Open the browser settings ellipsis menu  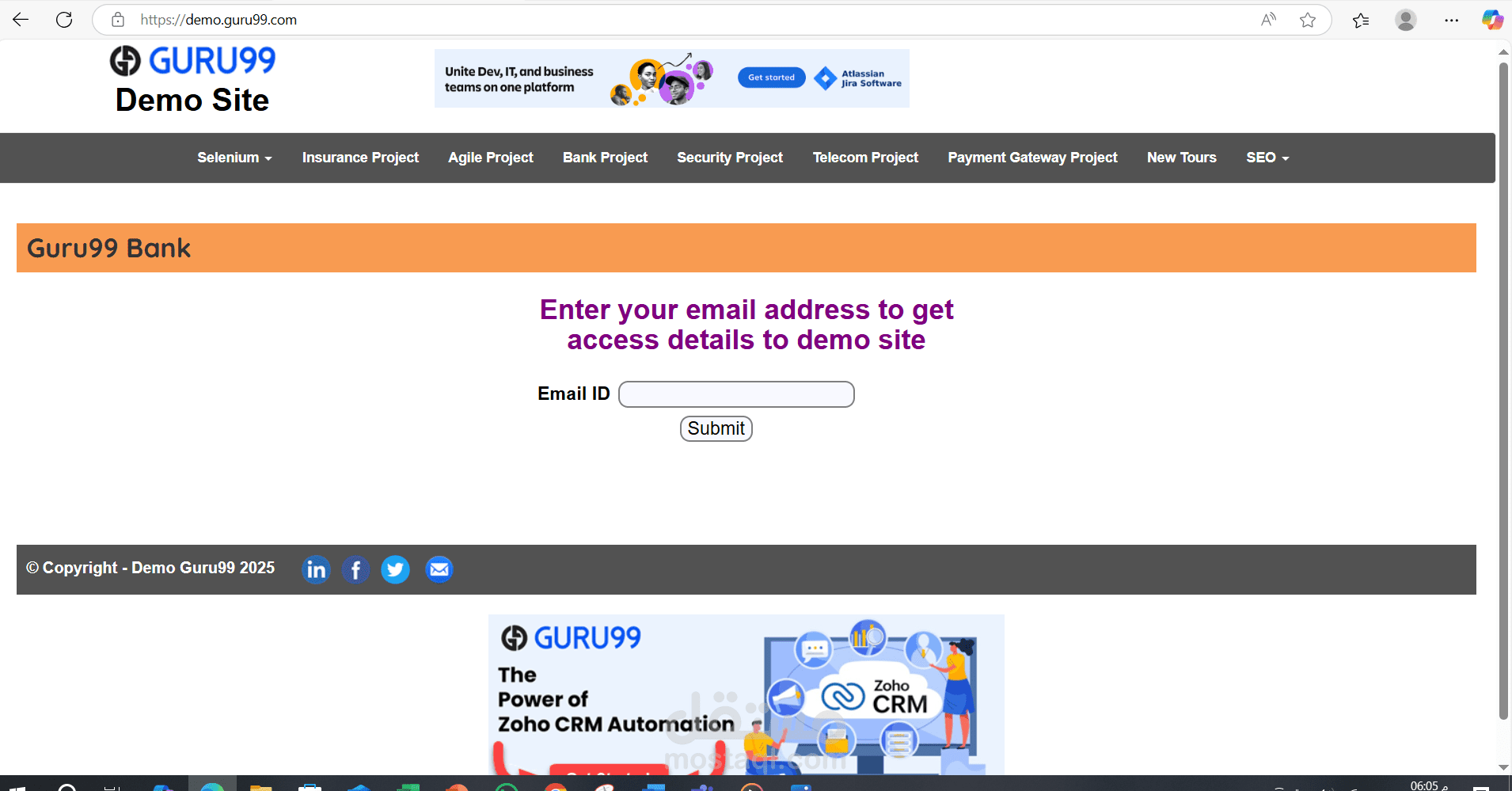(x=1451, y=20)
